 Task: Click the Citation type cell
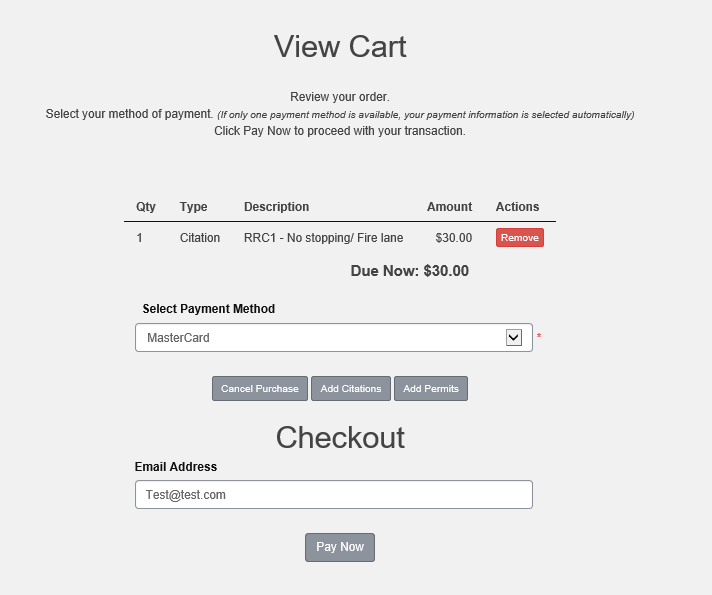coord(200,238)
